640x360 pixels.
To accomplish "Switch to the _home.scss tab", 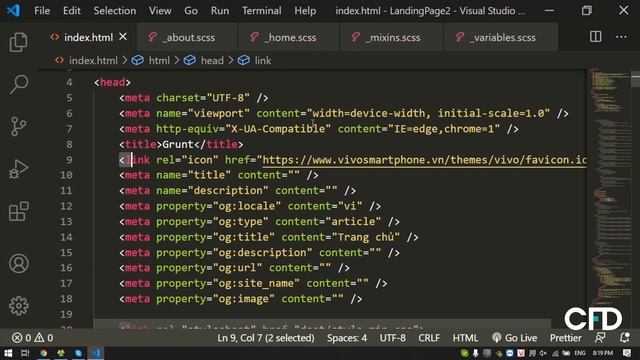I will [289, 37].
